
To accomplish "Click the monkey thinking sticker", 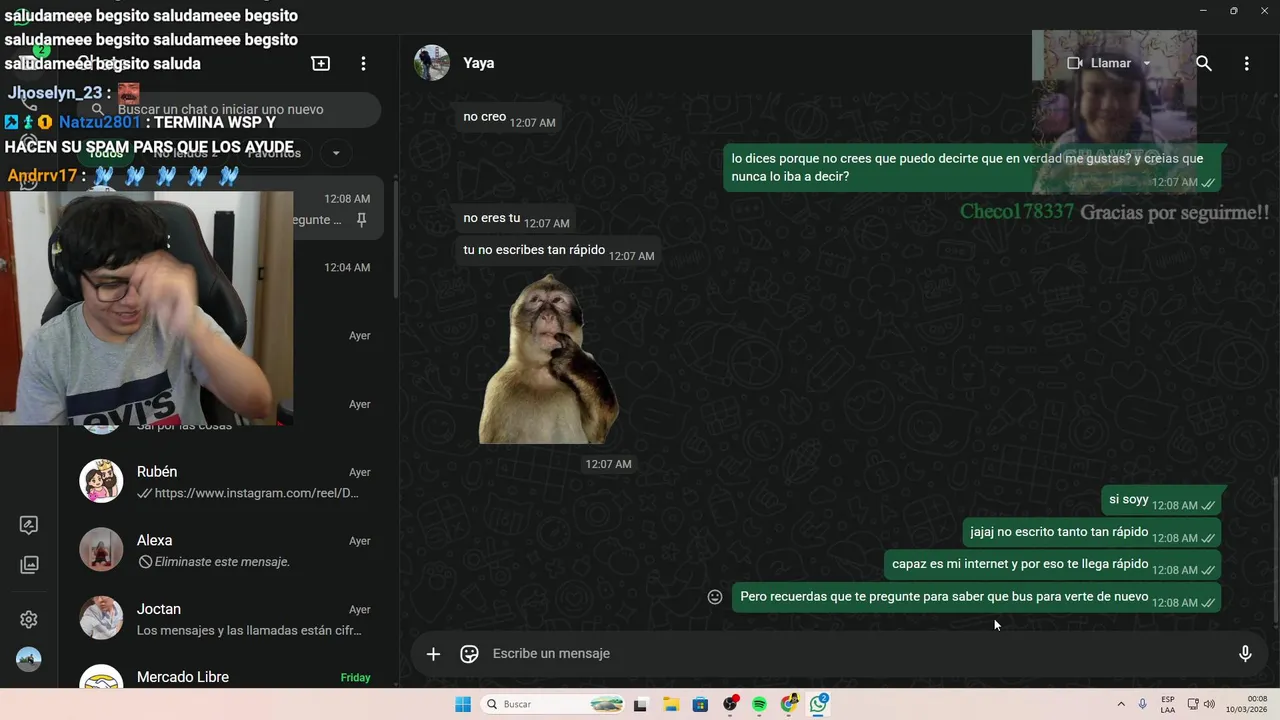I will click(x=547, y=358).
